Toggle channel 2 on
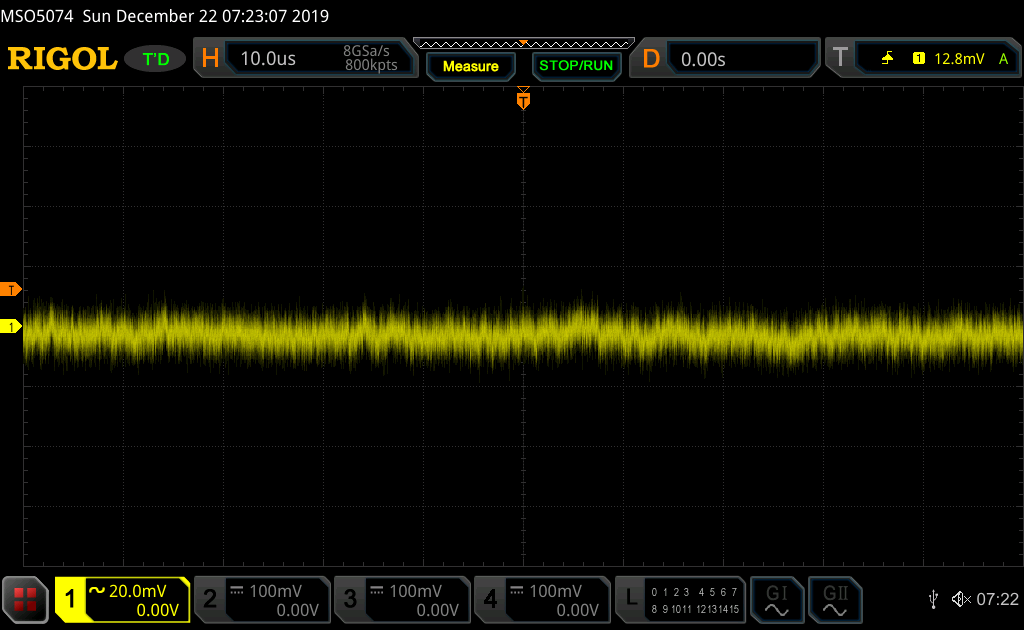The image size is (1024, 630). pyautogui.click(x=261, y=599)
